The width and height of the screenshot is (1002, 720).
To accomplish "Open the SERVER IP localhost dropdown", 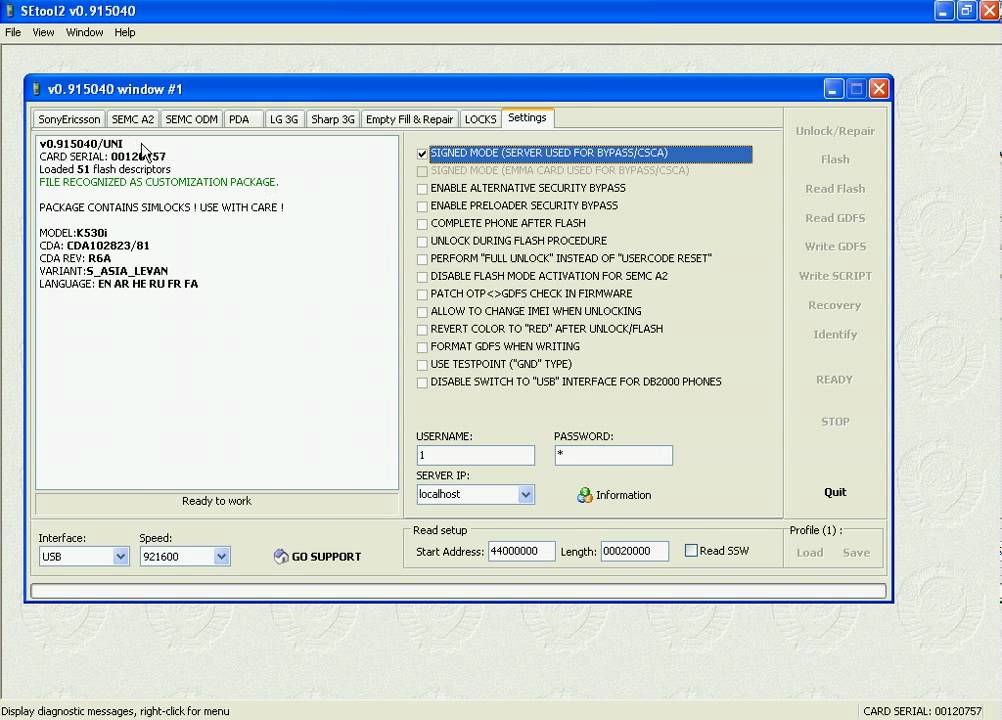I will tap(525, 494).
